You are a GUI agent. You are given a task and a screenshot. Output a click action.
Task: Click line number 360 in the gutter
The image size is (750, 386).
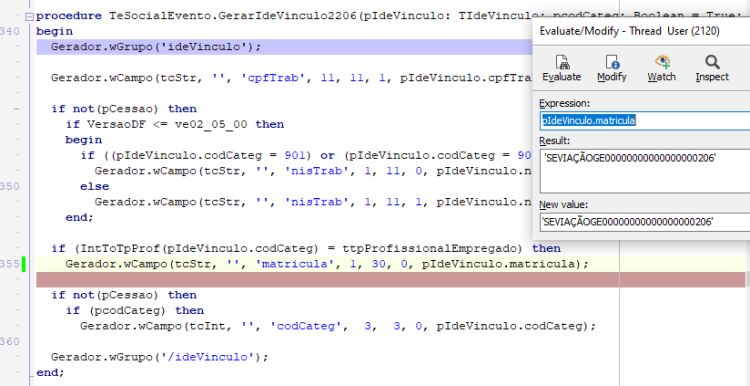10,342
